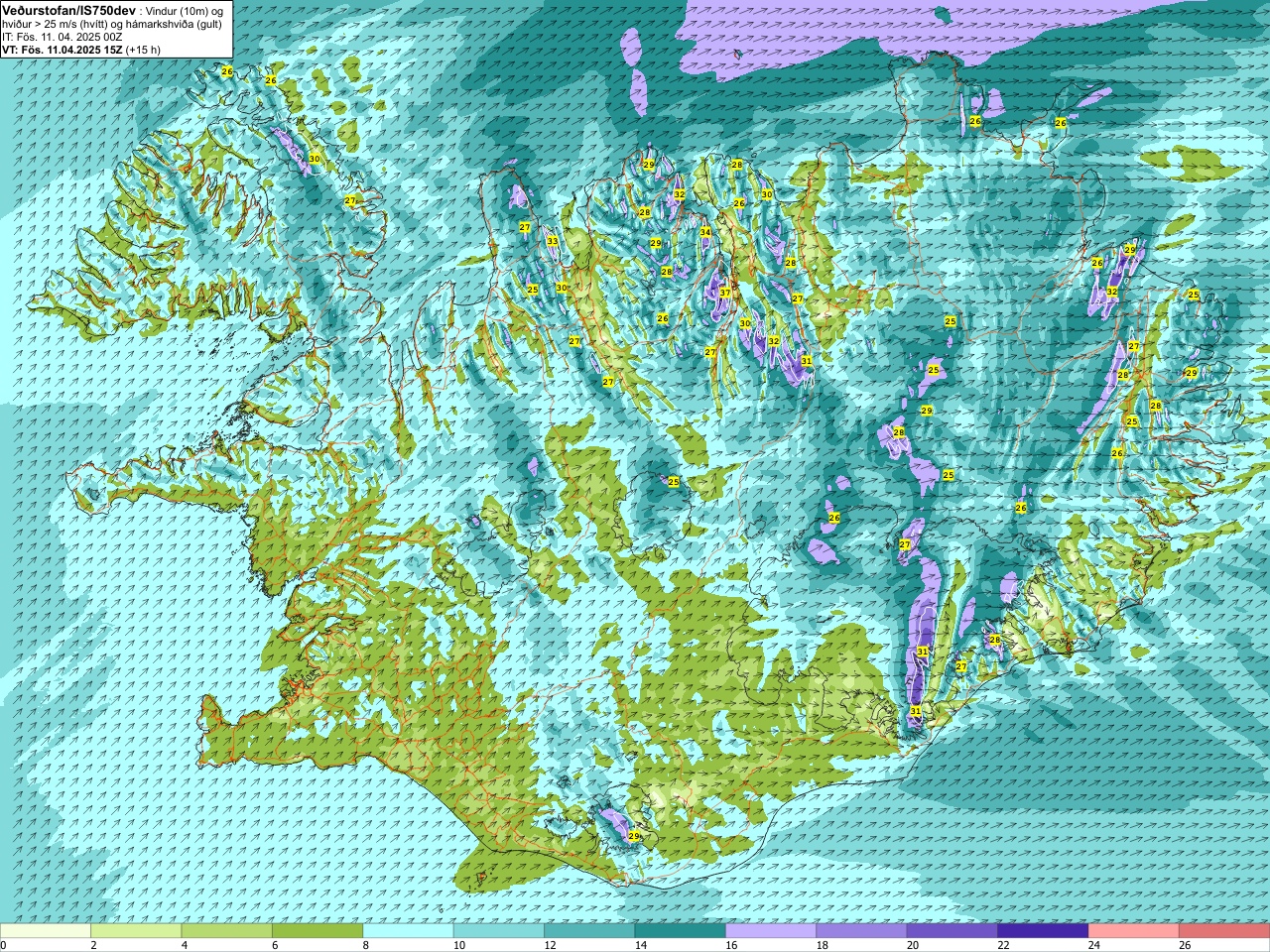This screenshot has width=1270, height=952.
Task: Click the color scale tick label 8
Action: [366, 945]
